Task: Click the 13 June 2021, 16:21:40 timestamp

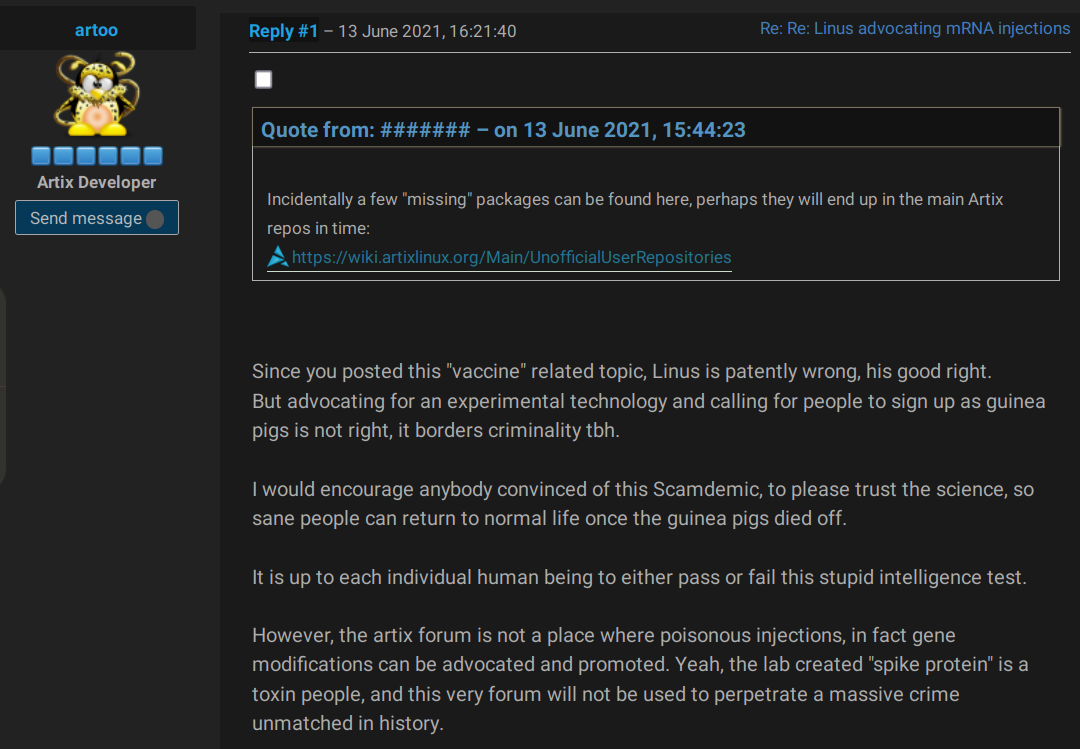Action: click(427, 31)
